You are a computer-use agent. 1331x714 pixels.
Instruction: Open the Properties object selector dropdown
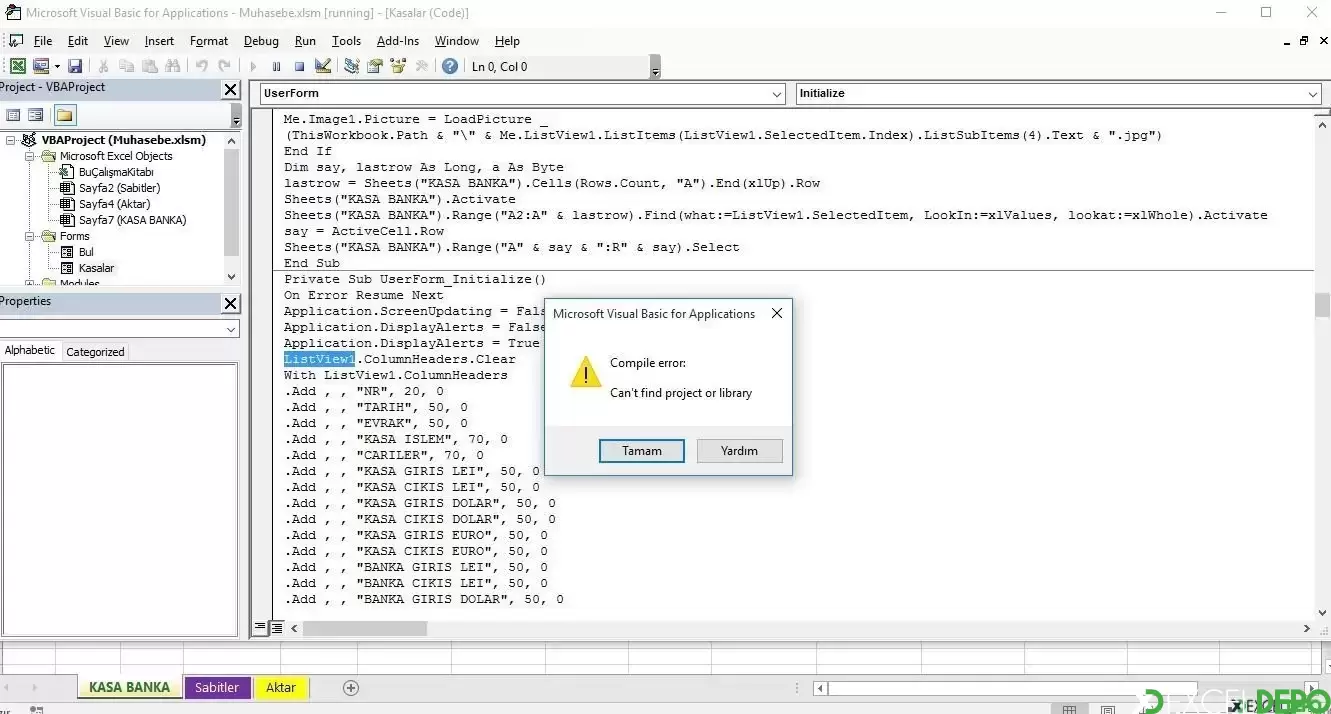[x=231, y=329]
